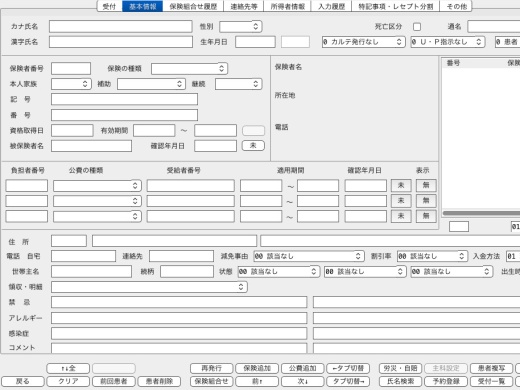Viewport: 520px width, 390px height.
Task: Click the カナ氏名 input field
Action: pyautogui.click(x=121, y=26)
